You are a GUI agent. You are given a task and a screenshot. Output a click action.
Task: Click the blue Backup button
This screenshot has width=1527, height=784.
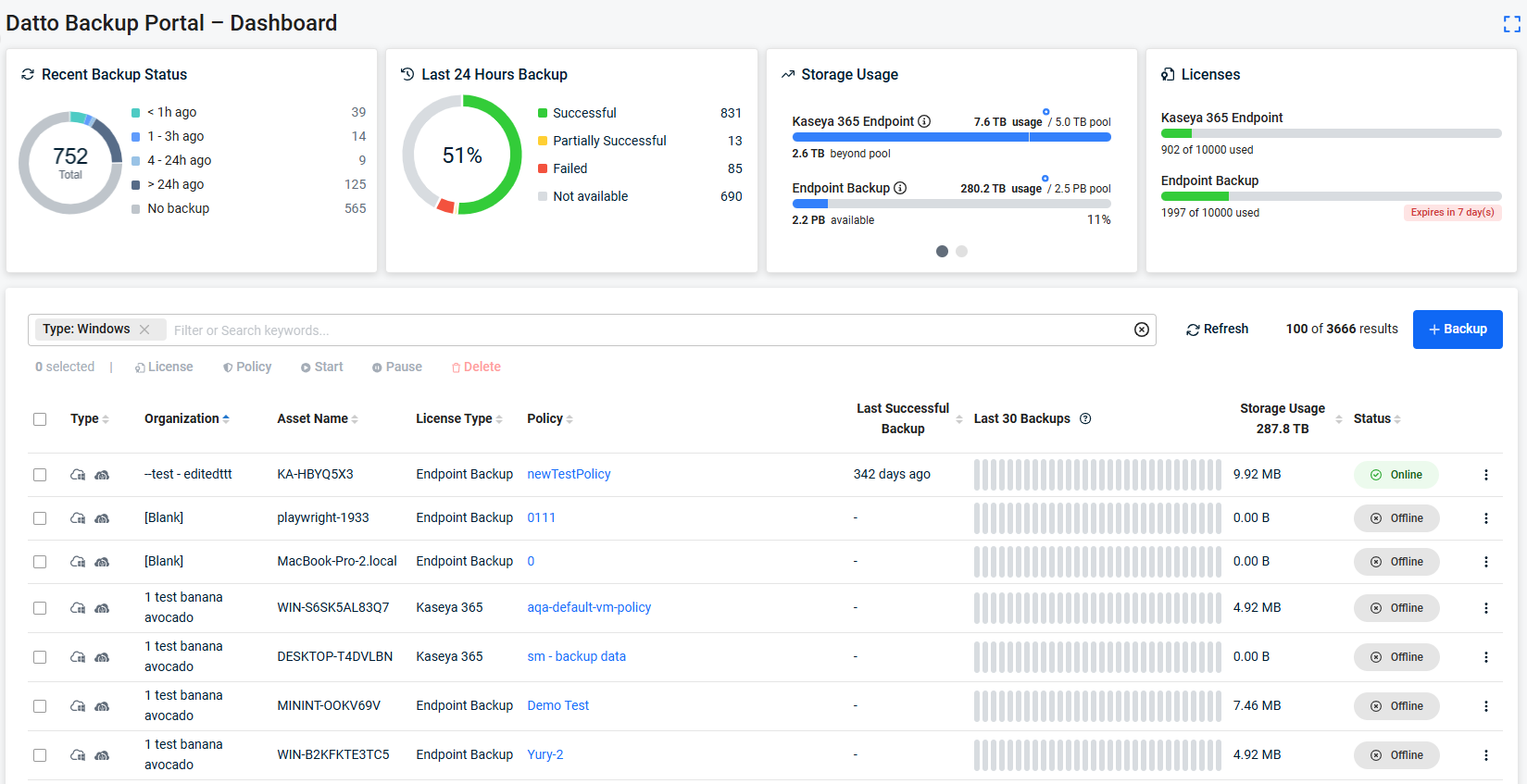click(x=1458, y=330)
